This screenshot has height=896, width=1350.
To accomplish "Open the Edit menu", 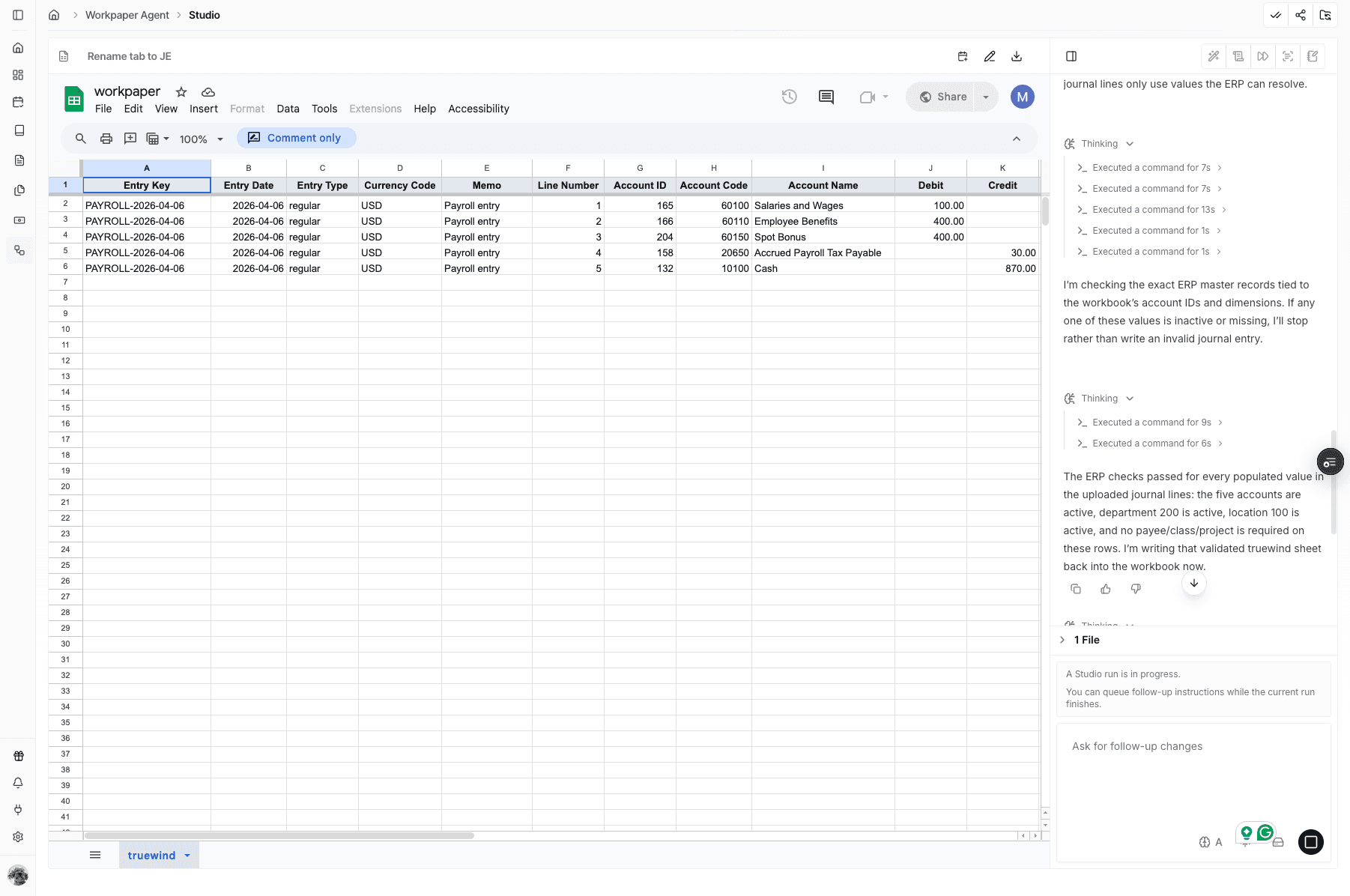I will (133, 109).
